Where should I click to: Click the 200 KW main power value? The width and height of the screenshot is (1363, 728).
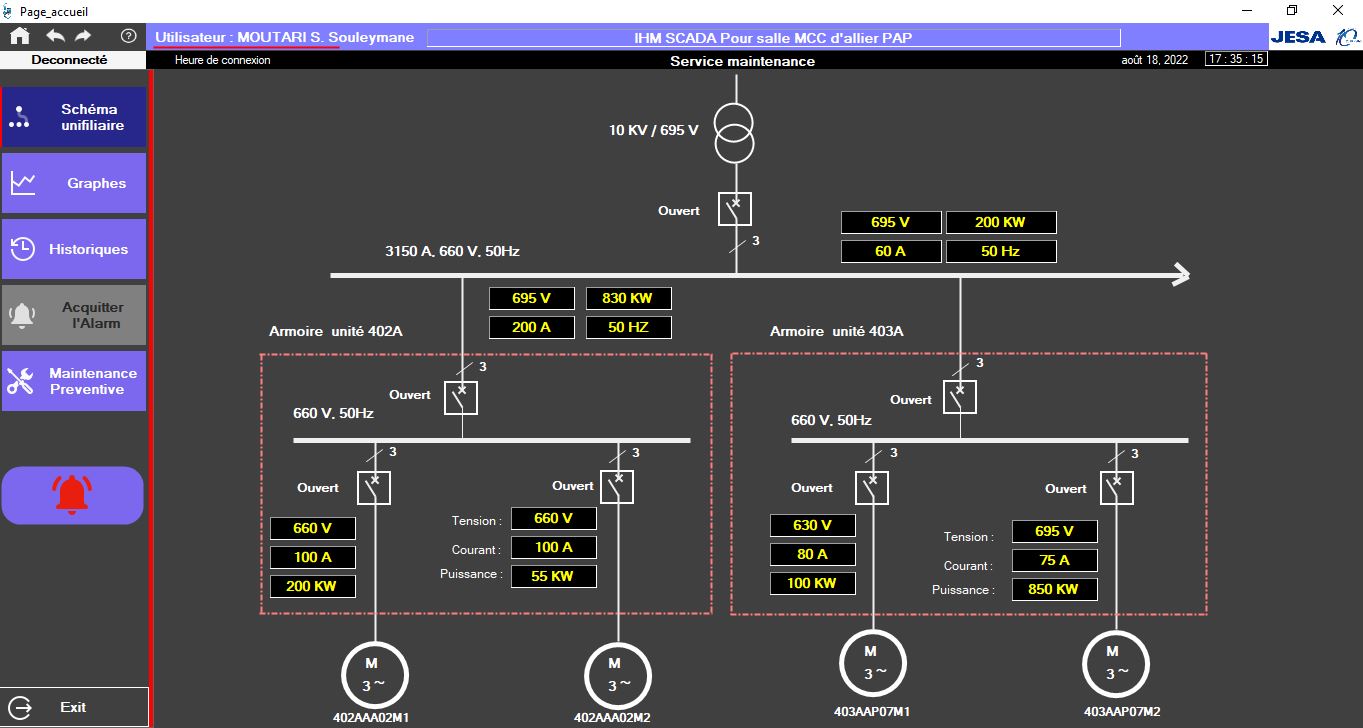pos(1001,222)
